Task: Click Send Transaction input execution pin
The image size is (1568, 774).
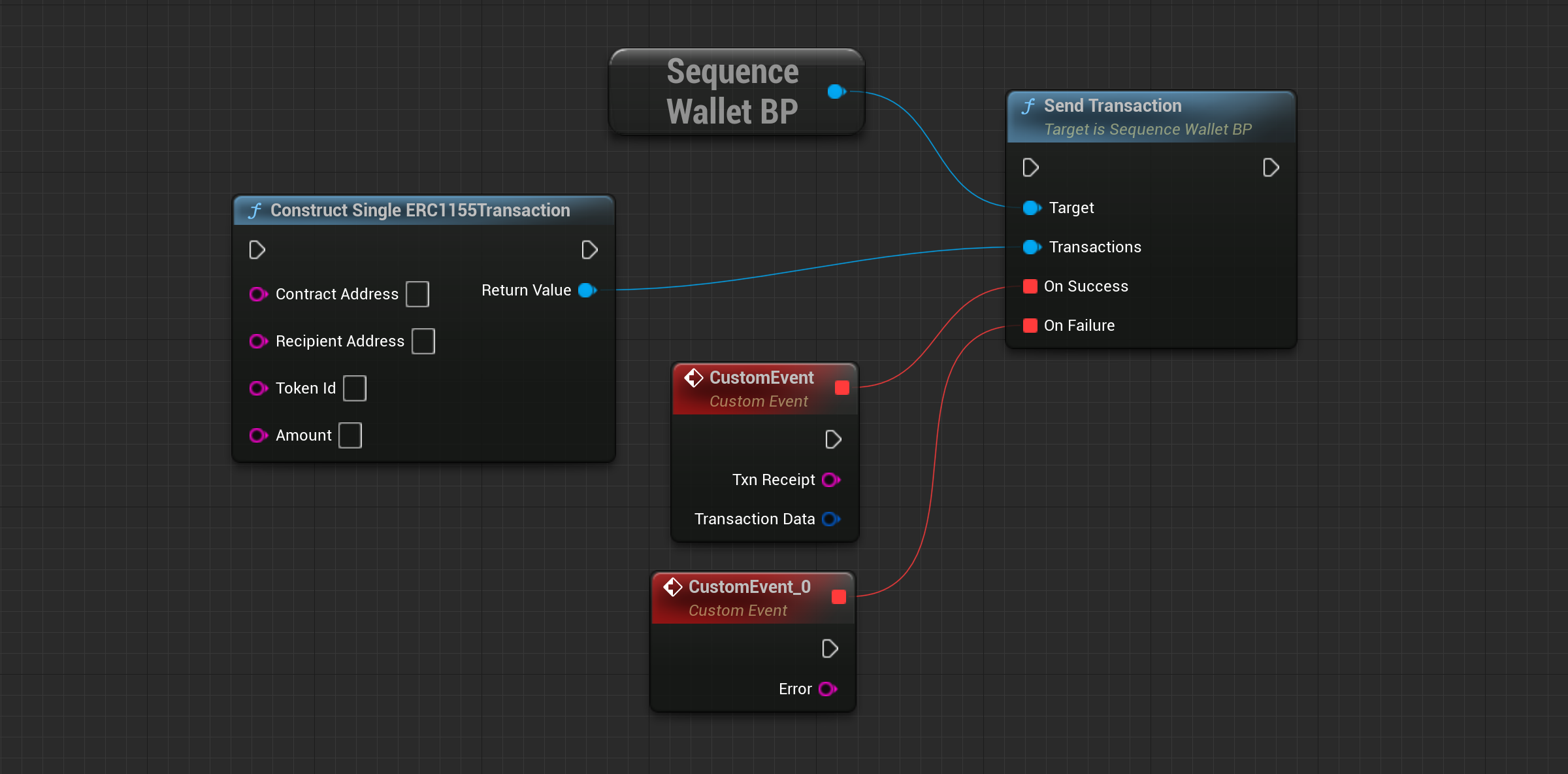Action: [x=1030, y=168]
